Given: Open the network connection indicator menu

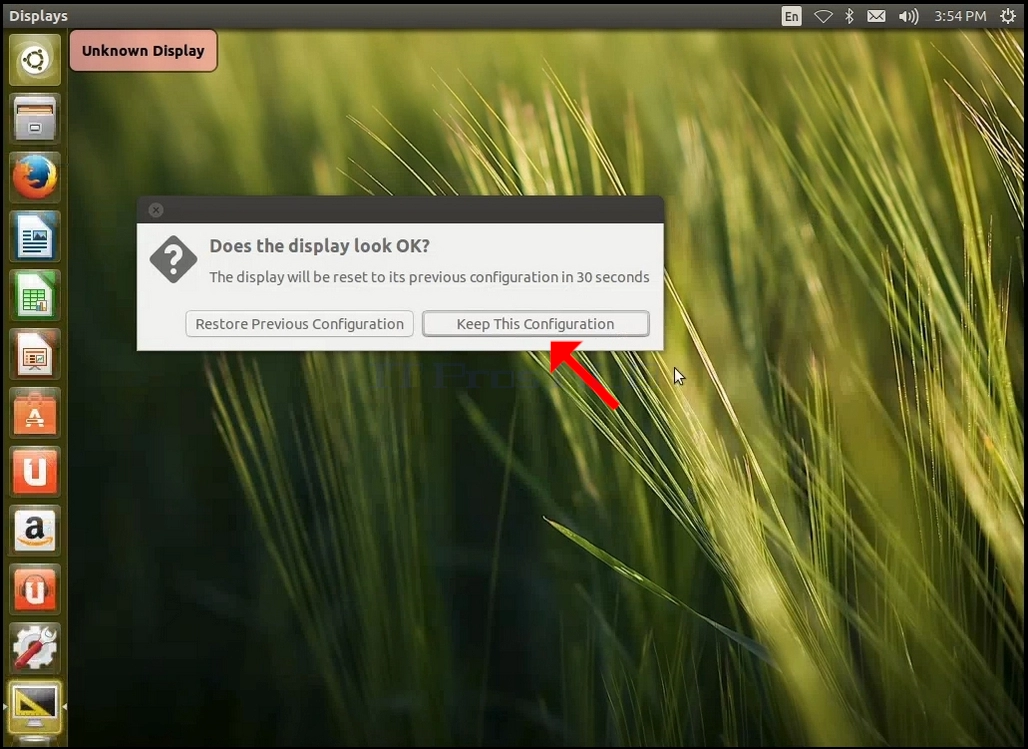Looking at the screenshot, I should coord(823,16).
